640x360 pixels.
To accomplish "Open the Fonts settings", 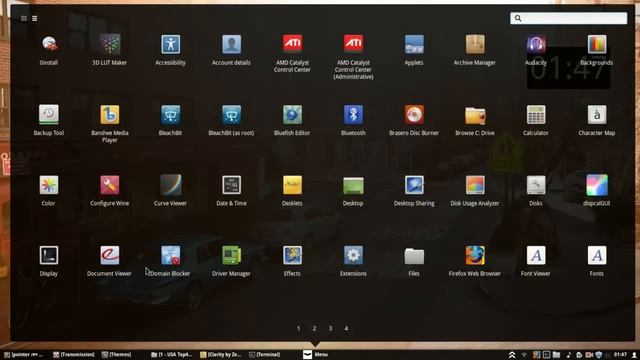I will click(x=596, y=261).
